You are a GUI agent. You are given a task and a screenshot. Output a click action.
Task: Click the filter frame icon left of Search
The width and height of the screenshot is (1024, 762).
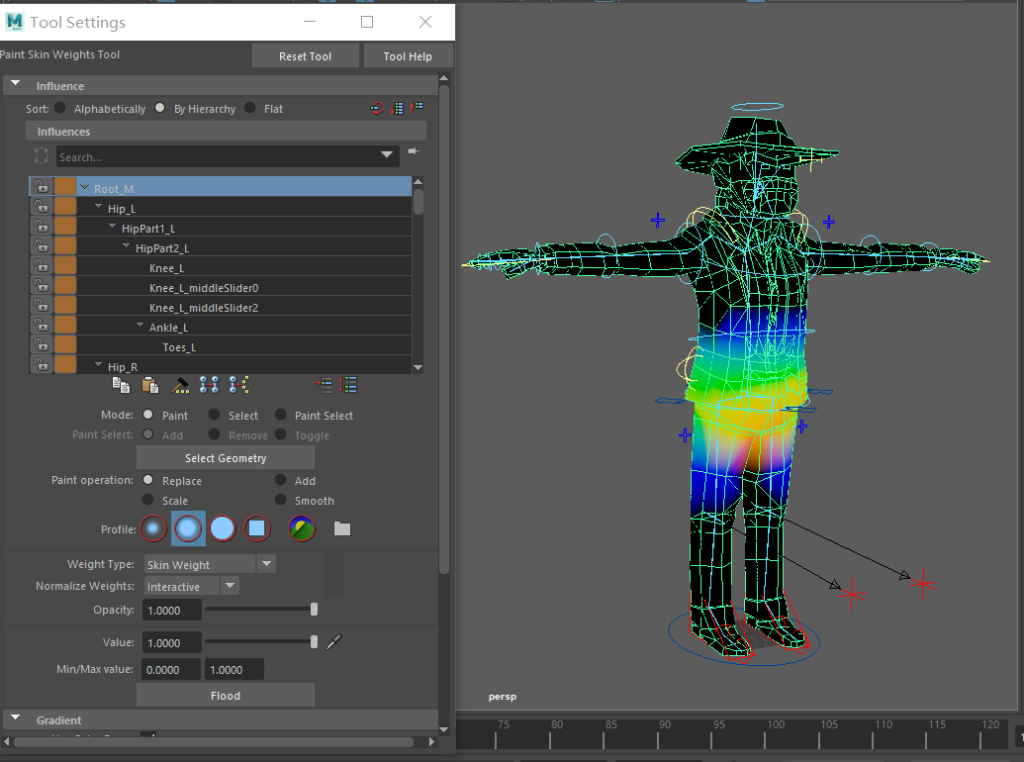(x=41, y=155)
